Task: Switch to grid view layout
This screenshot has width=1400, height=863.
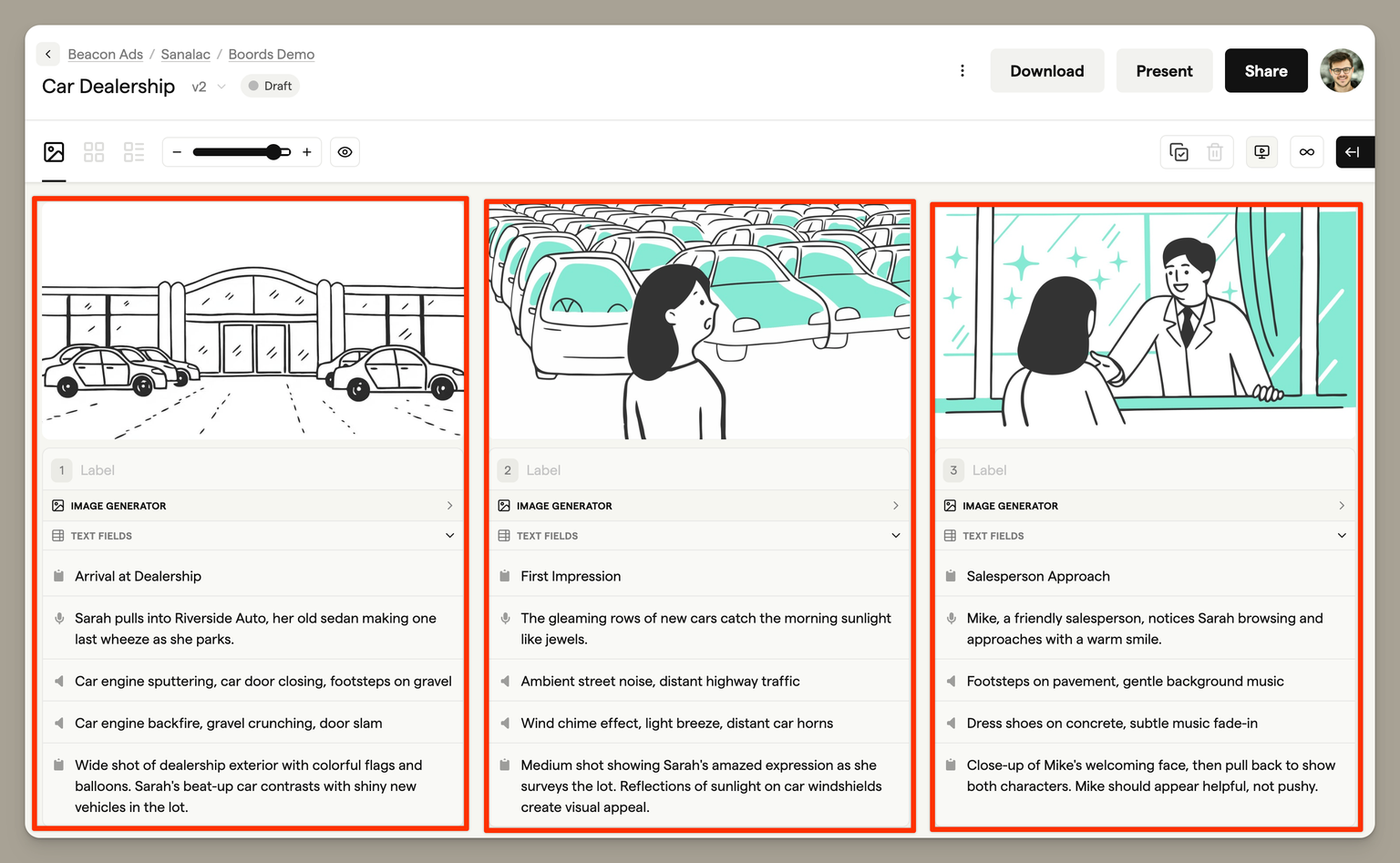Action: pyautogui.click(x=94, y=152)
